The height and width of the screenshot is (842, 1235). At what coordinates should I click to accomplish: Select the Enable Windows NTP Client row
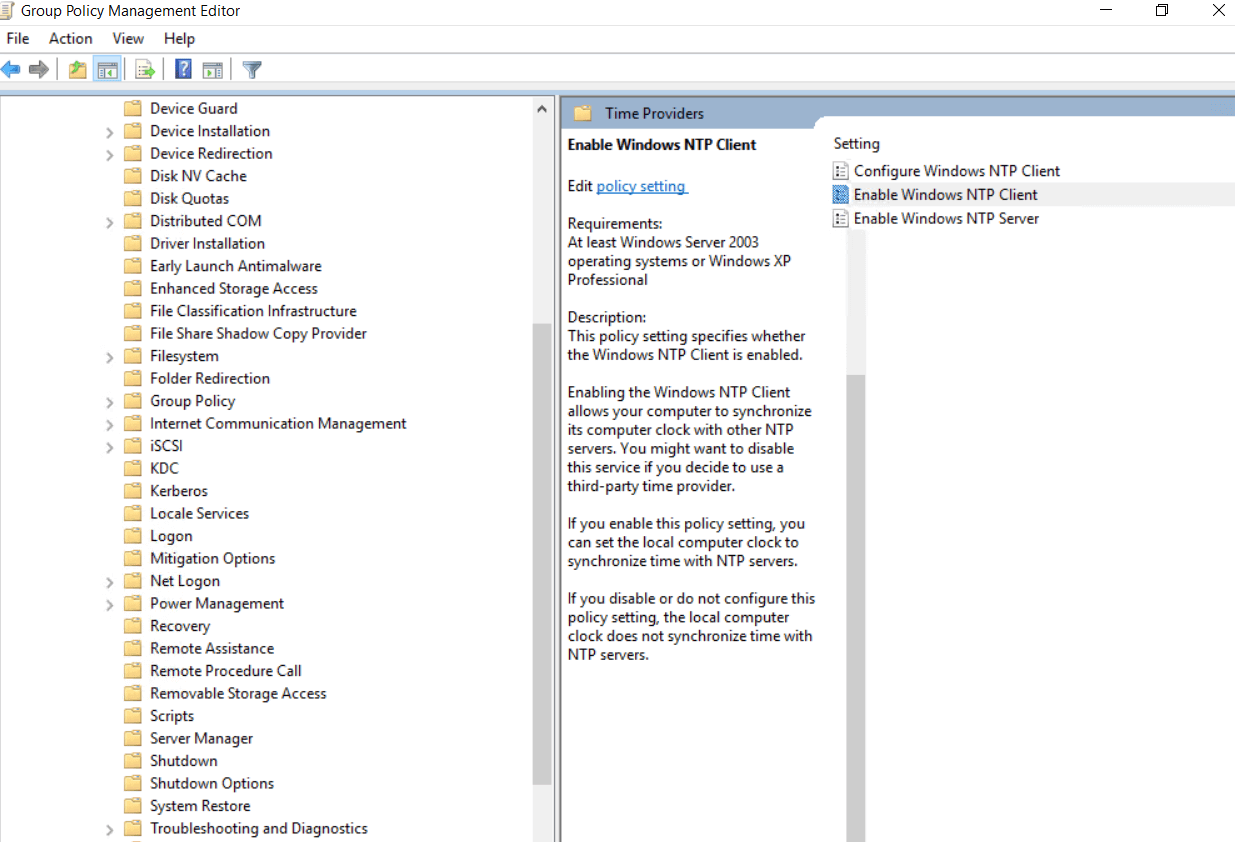(x=1033, y=194)
